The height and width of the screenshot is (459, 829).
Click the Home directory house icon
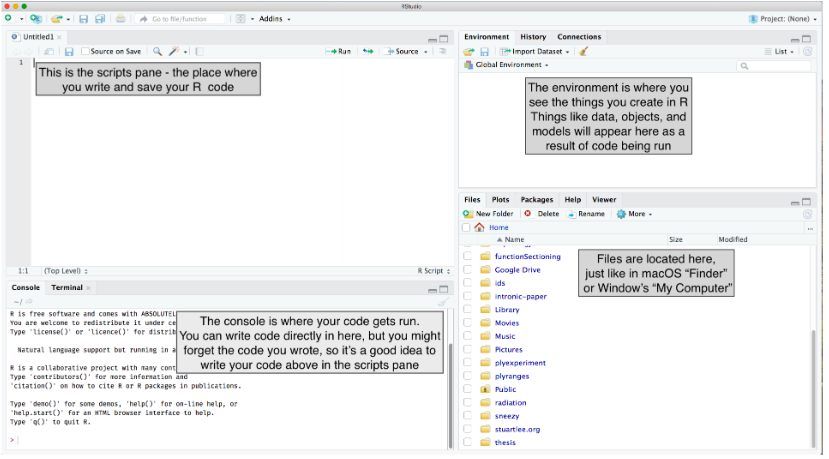(479, 227)
